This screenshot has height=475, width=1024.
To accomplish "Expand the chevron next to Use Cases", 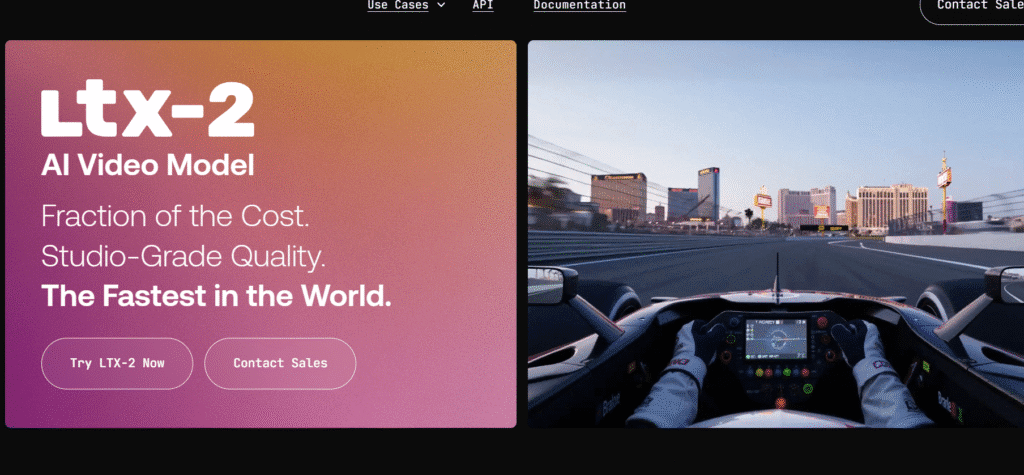I will pos(441,5).
